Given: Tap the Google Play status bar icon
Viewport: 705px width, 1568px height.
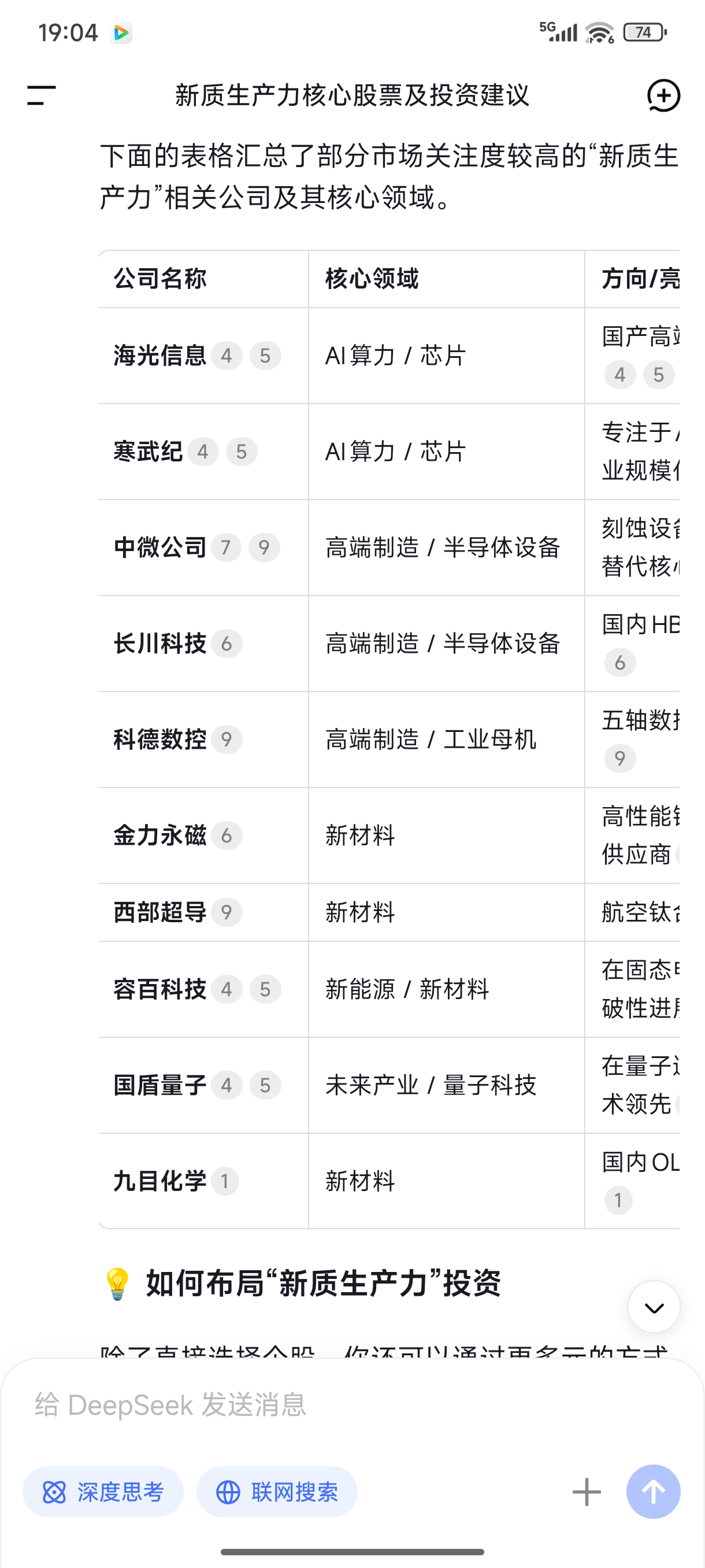Looking at the screenshot, I should (x=122, y=32).
